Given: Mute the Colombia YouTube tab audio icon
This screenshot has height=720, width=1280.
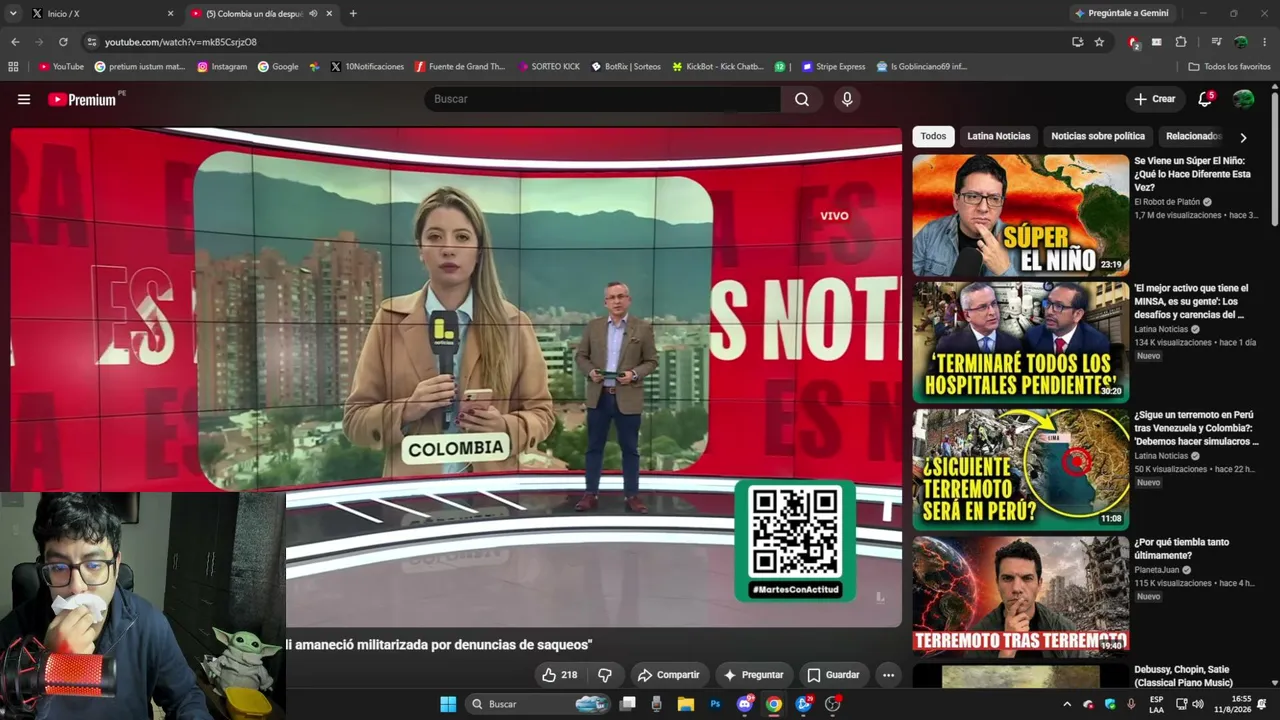Looking at the screenshot, I should point(313,14).
